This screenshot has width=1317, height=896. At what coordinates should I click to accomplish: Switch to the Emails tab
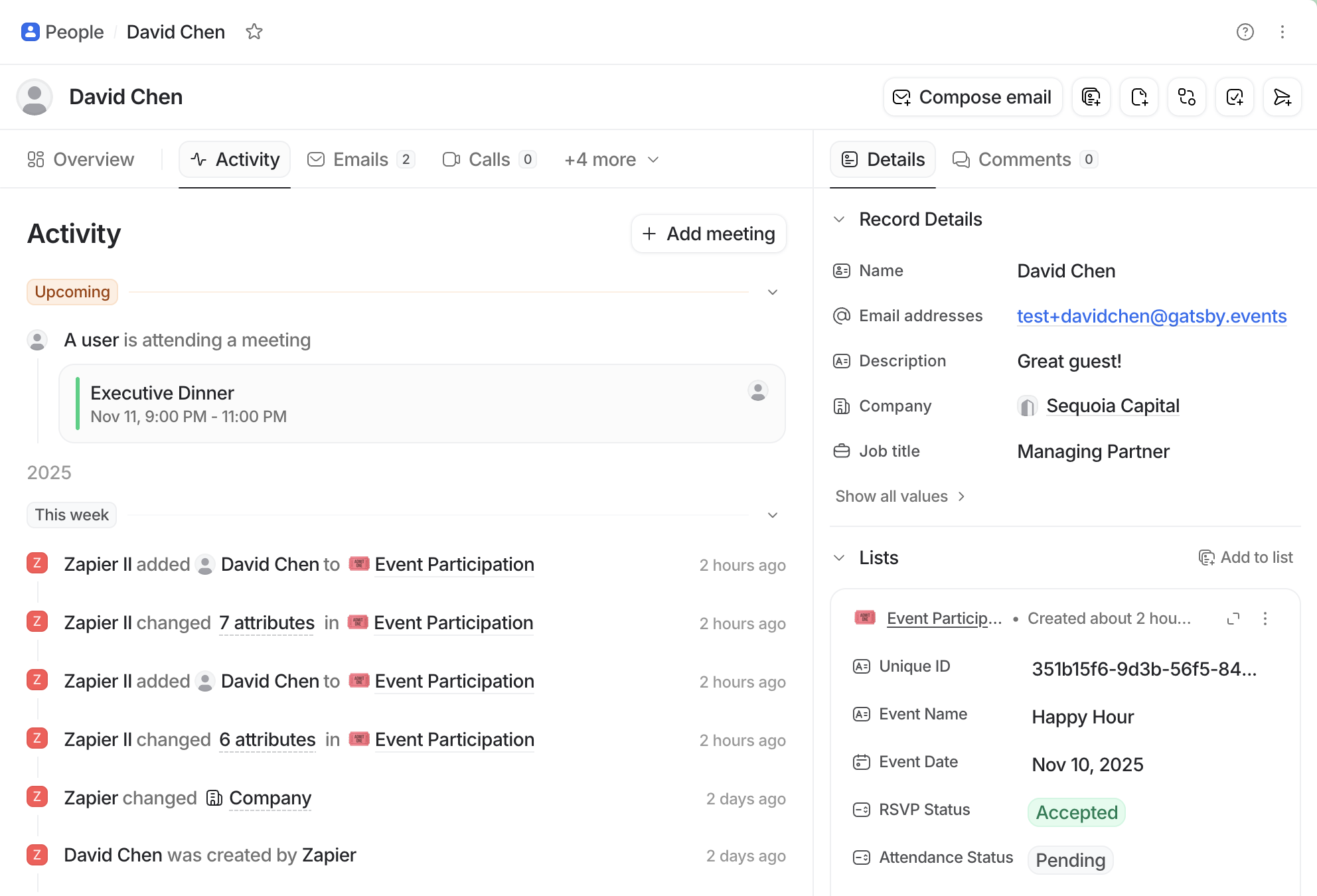tap(360, 159)
